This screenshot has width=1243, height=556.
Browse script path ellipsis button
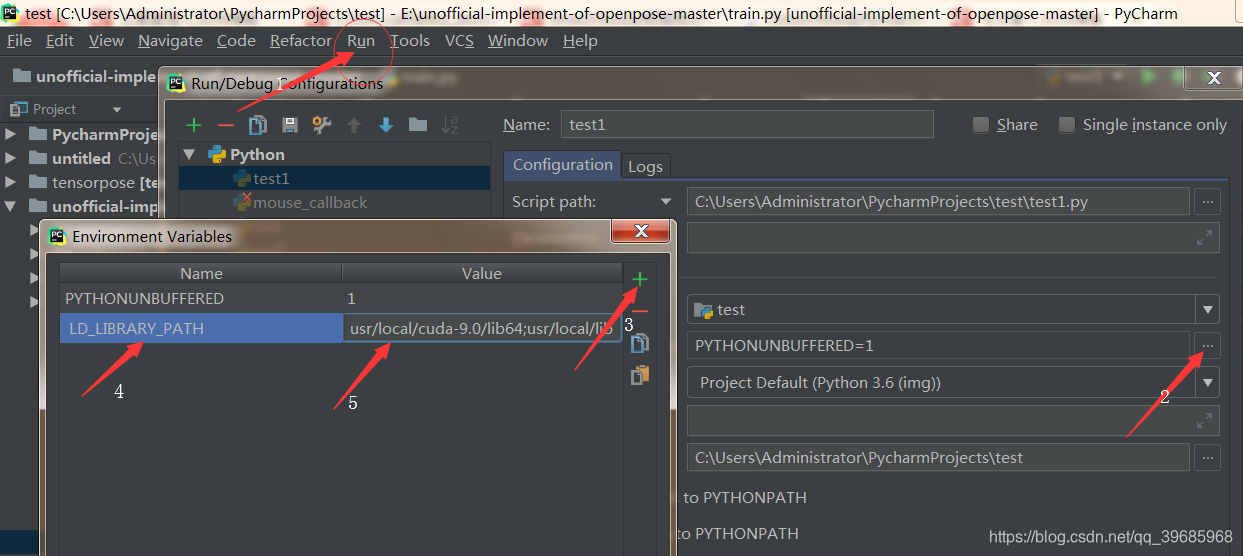point(1208,201)
